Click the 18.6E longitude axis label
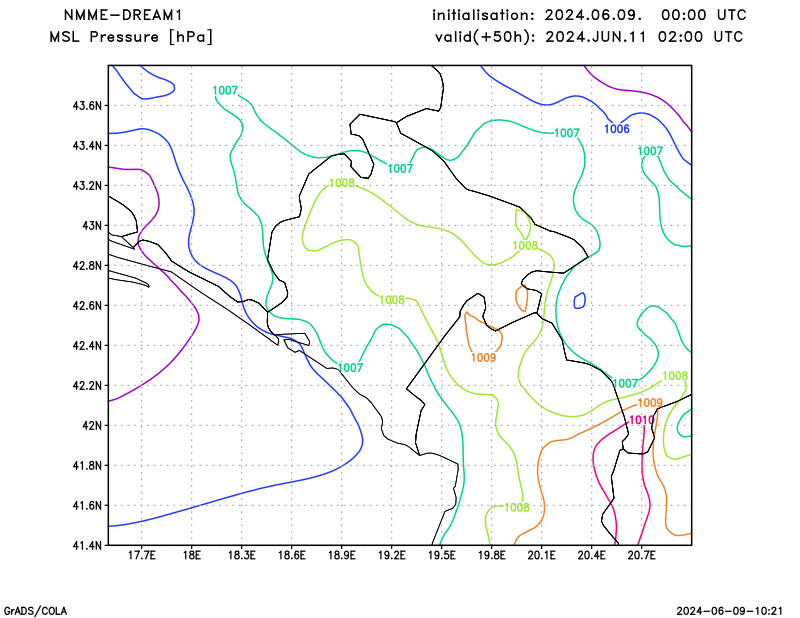 pos(291,555)
